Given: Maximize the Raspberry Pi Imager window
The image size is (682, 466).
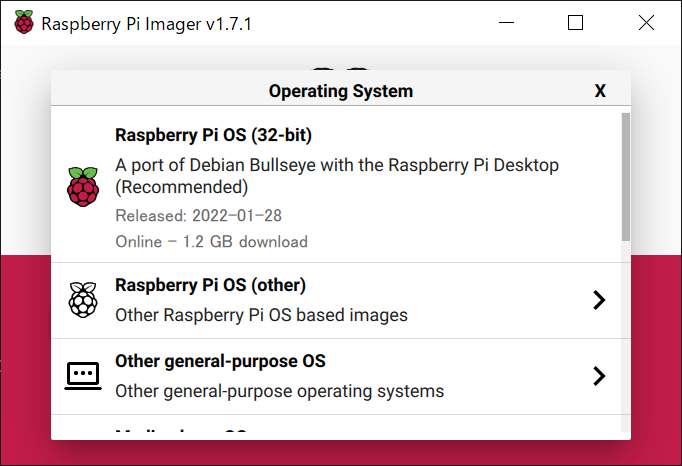Looking at the screenshot, I should (575, 23).
